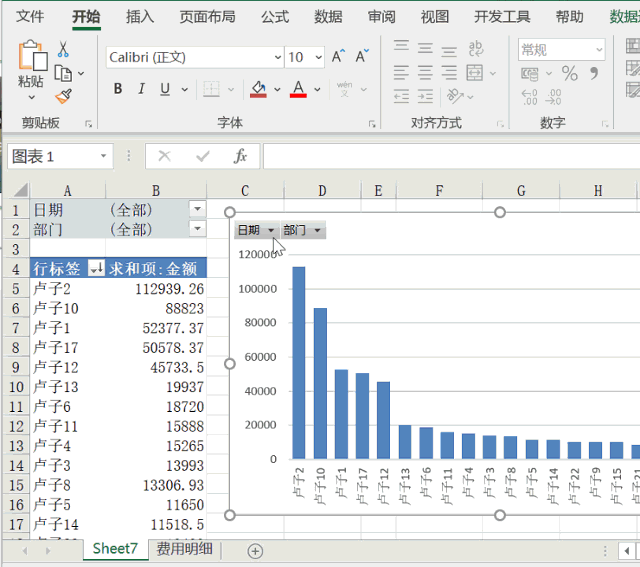Screen dimensions: 640x567
Task: Center text horizontally
Action: point(425,73)
